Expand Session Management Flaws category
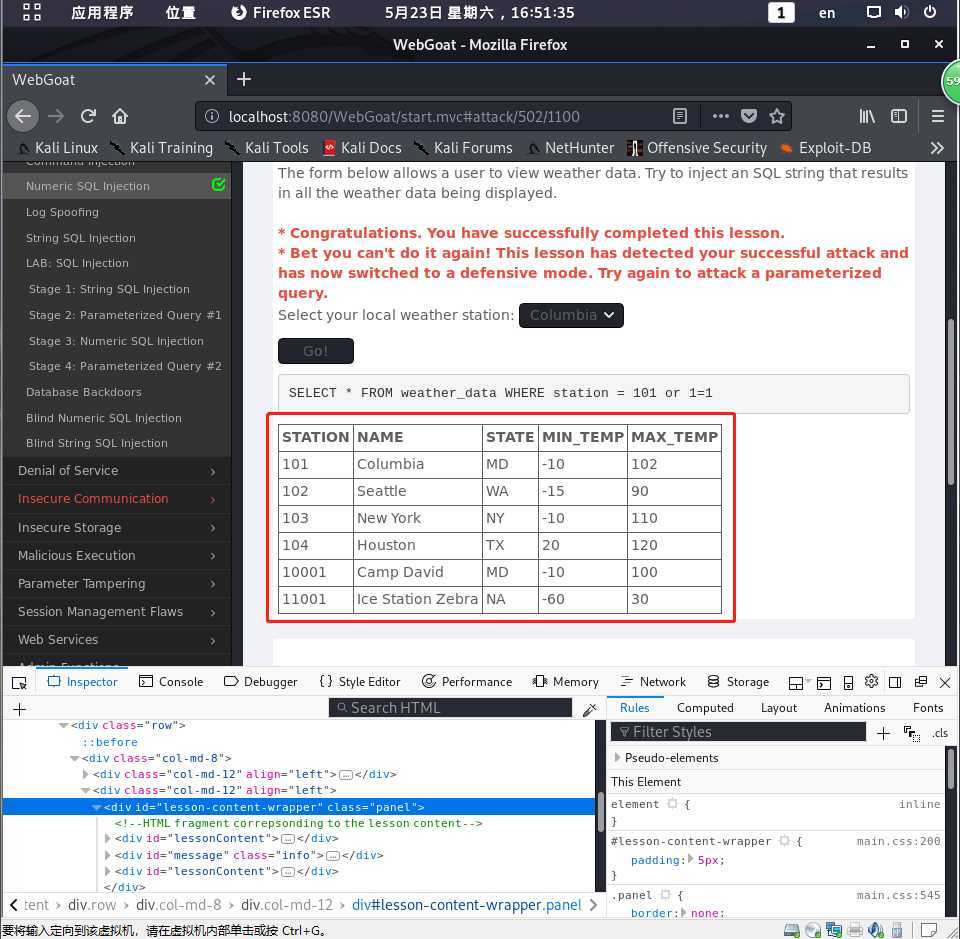This screenshot has width=960, height=939. click(x=116, y=612)
